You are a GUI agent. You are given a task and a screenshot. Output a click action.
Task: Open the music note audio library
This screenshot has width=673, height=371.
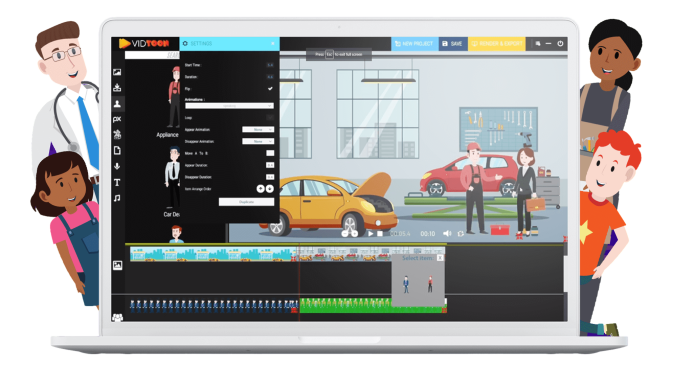tap(117, 198)
